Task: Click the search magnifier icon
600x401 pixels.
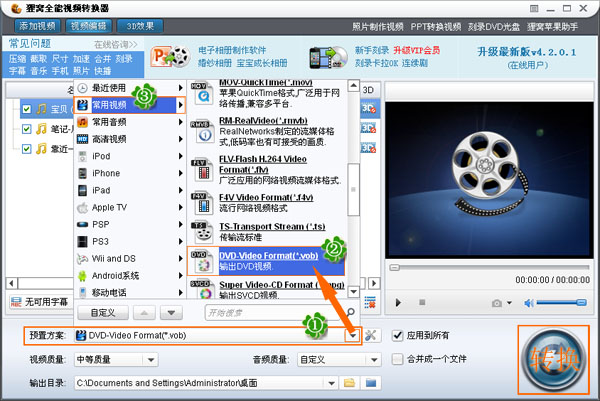Action: [x=350, y=313]
